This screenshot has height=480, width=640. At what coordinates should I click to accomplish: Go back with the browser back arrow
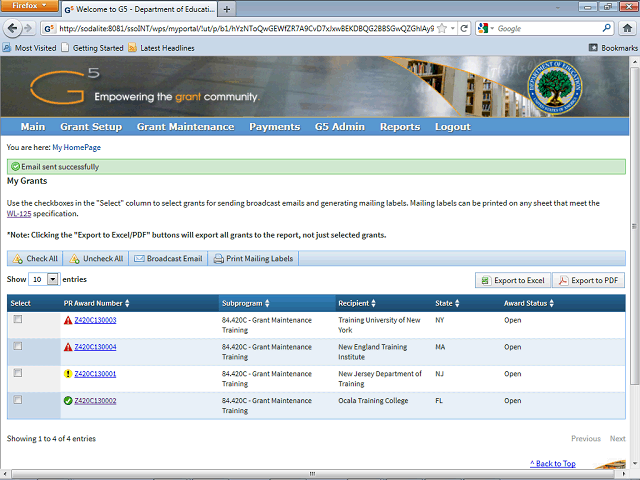[x=12, y=28]
